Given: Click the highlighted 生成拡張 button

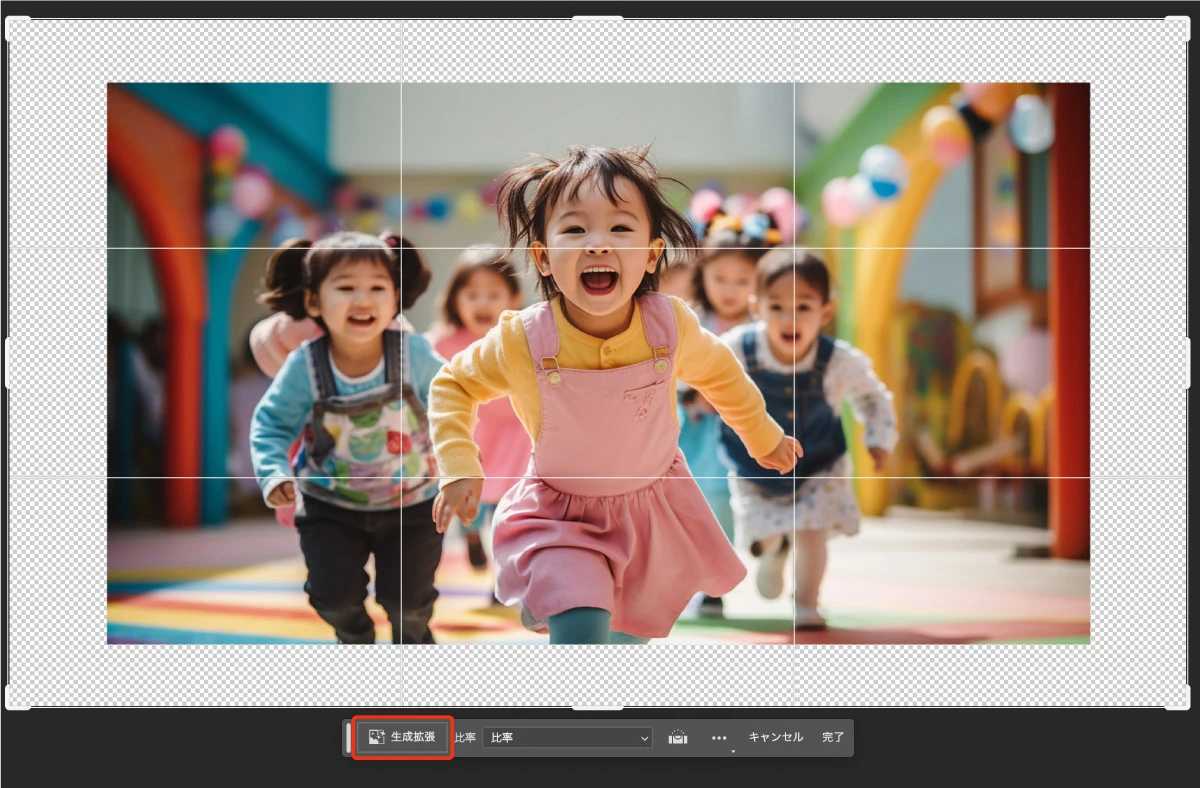Looking at the screenshot, I should [402, 736].
